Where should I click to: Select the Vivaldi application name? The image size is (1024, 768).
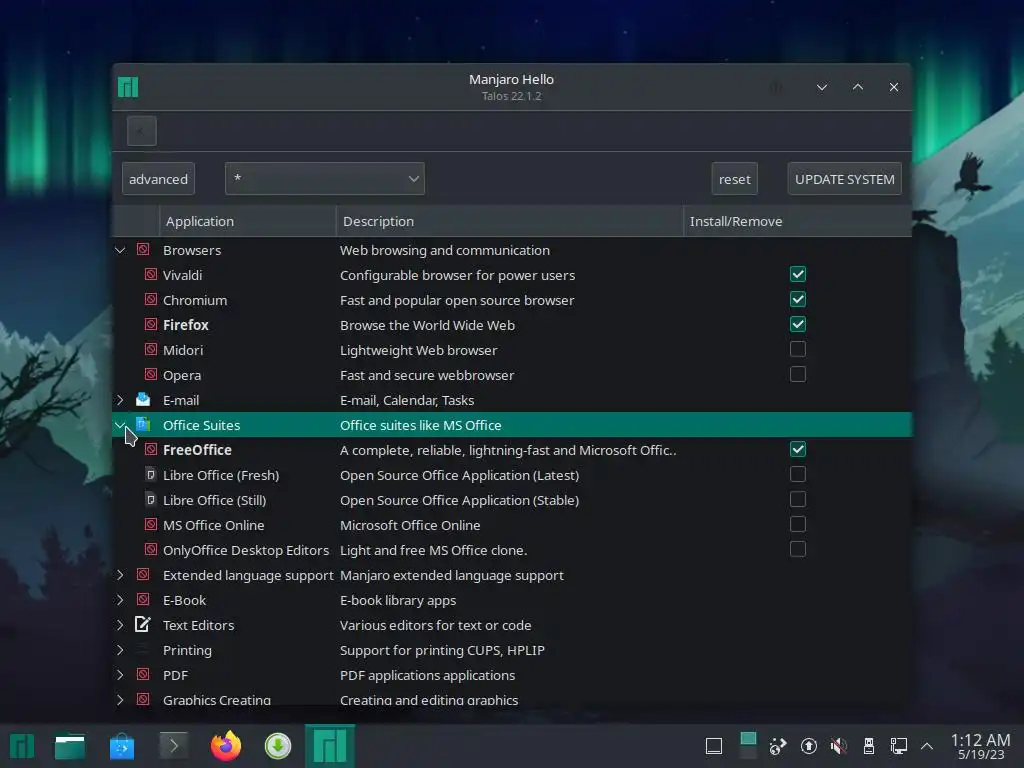pyautogui.click(x=182, y=276)
